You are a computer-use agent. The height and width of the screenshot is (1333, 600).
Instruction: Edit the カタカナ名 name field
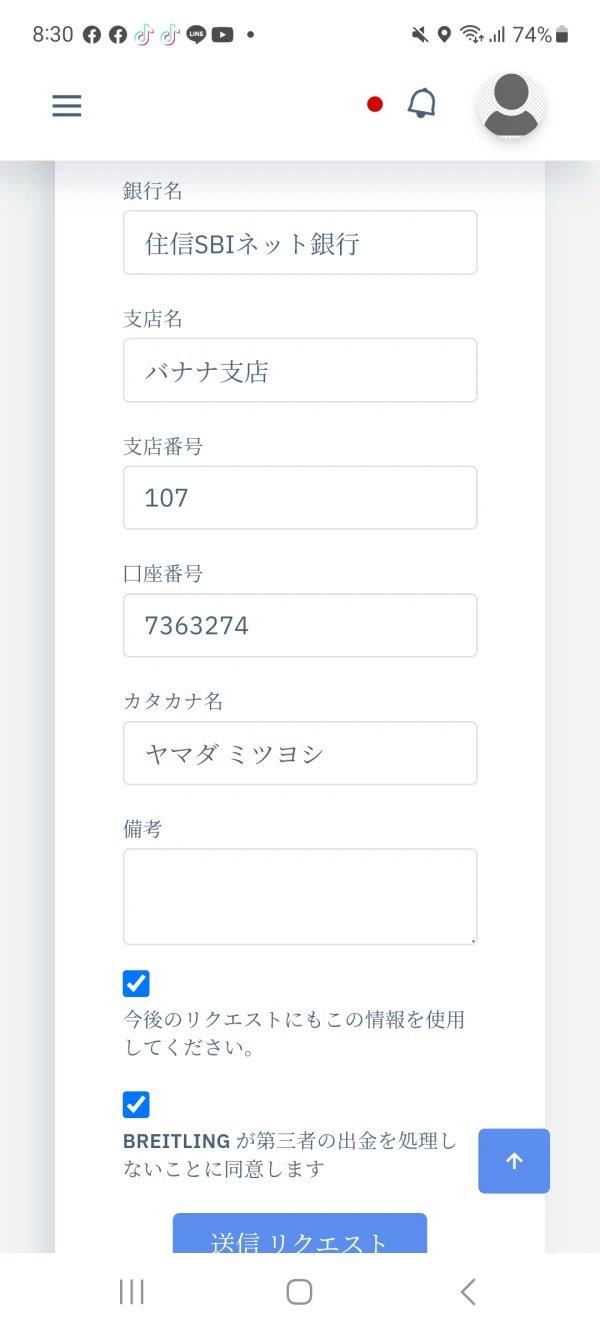299,753
